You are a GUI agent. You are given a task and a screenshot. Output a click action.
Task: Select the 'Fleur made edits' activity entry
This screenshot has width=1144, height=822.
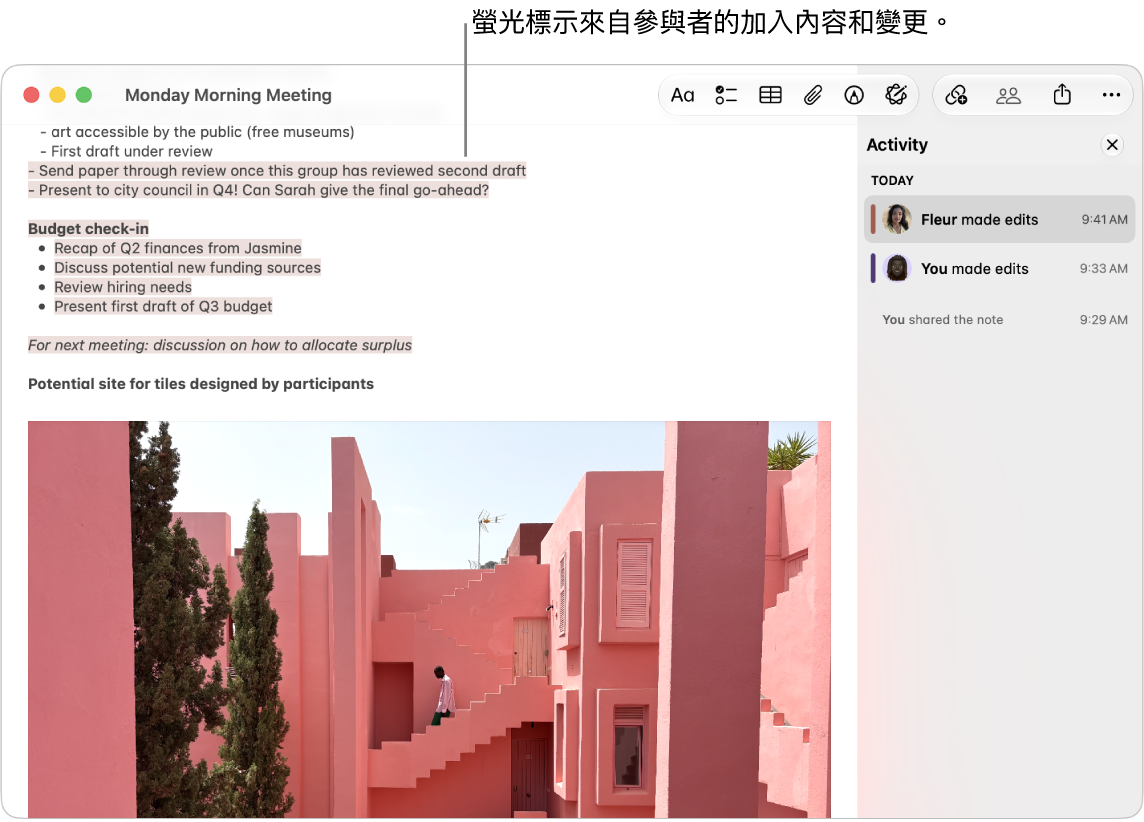tap(1000, 220)
